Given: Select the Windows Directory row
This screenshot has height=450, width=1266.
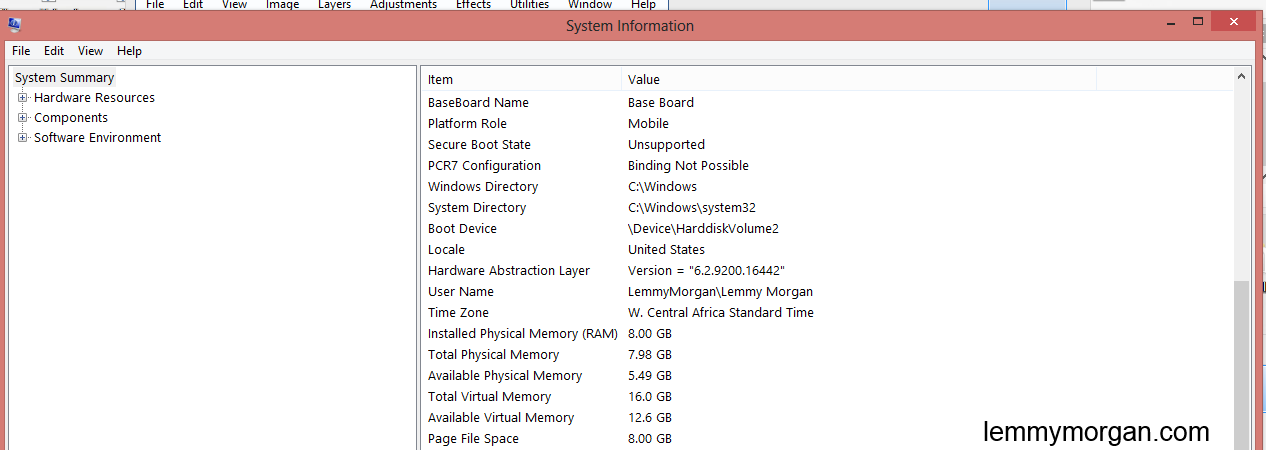Looking at the screenshot, I should click(x=827, y=187).
